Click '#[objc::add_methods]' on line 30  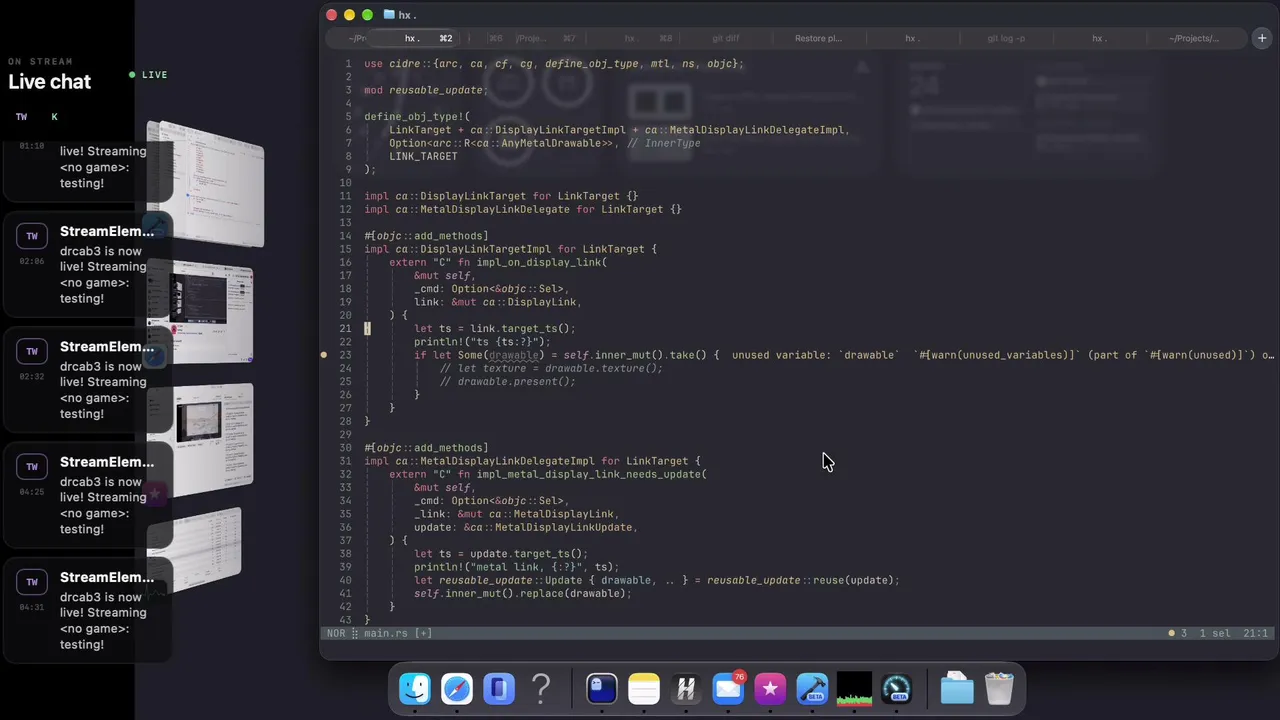coord(426,448)
